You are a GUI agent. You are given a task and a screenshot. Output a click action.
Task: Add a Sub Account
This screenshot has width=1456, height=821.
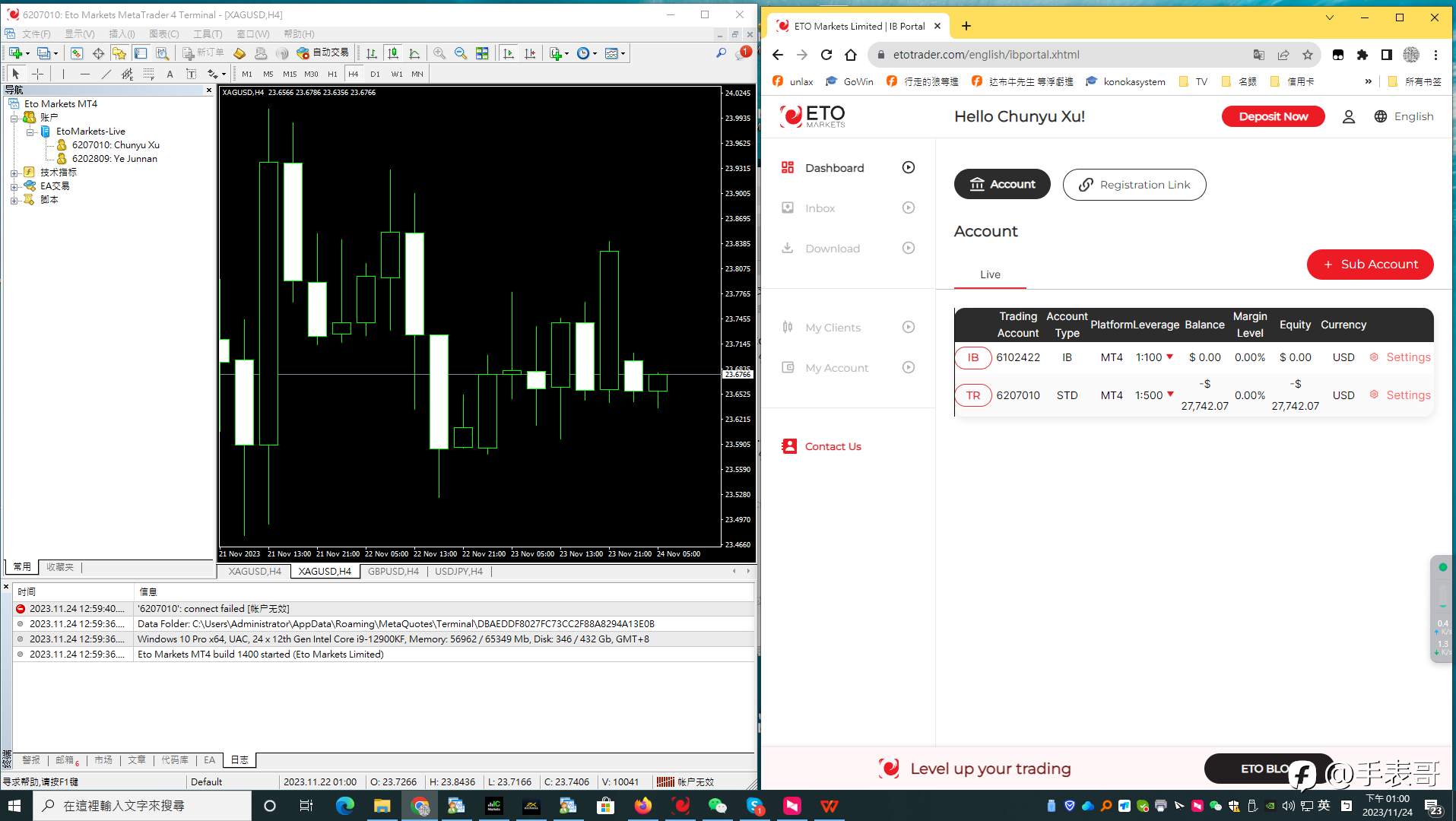click(1370, 264)
